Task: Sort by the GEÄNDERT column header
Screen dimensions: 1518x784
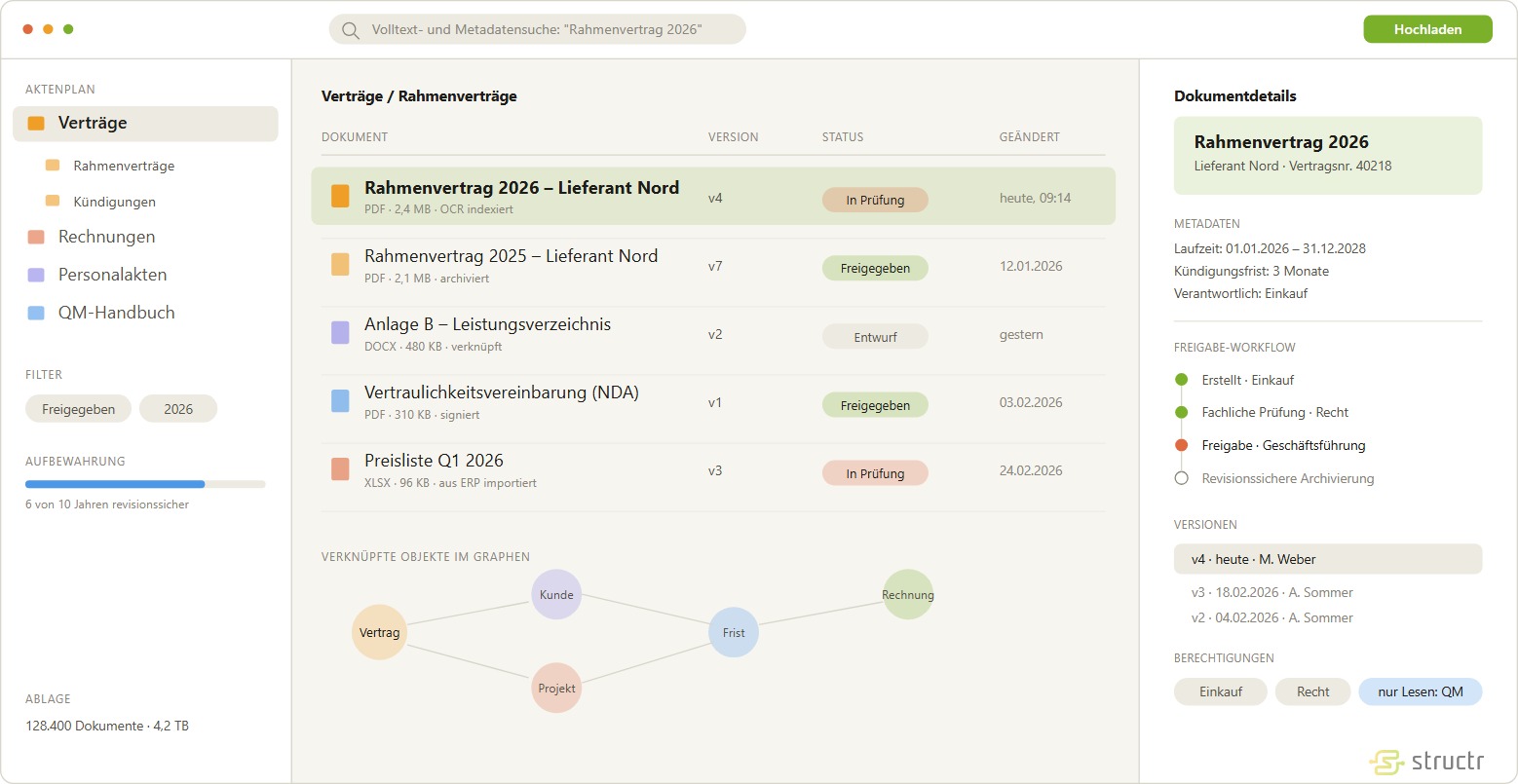Action: (1029, 137)
